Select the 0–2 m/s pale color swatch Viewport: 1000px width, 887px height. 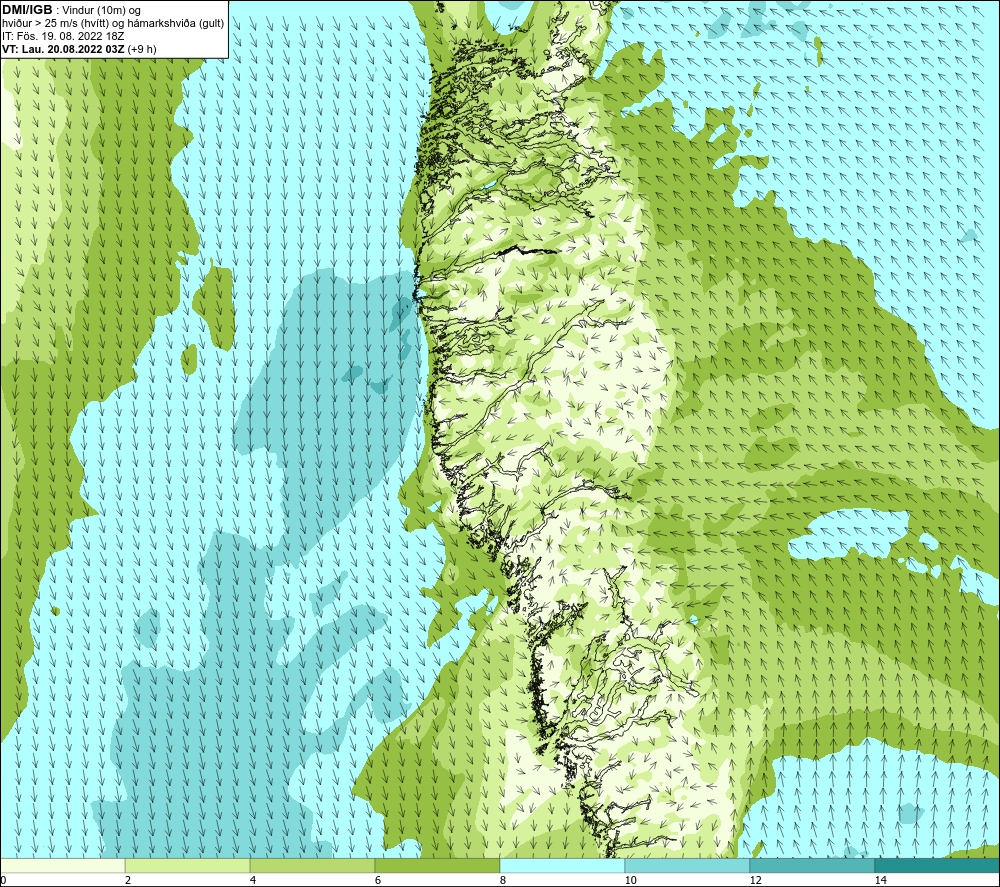pos(62,865)
